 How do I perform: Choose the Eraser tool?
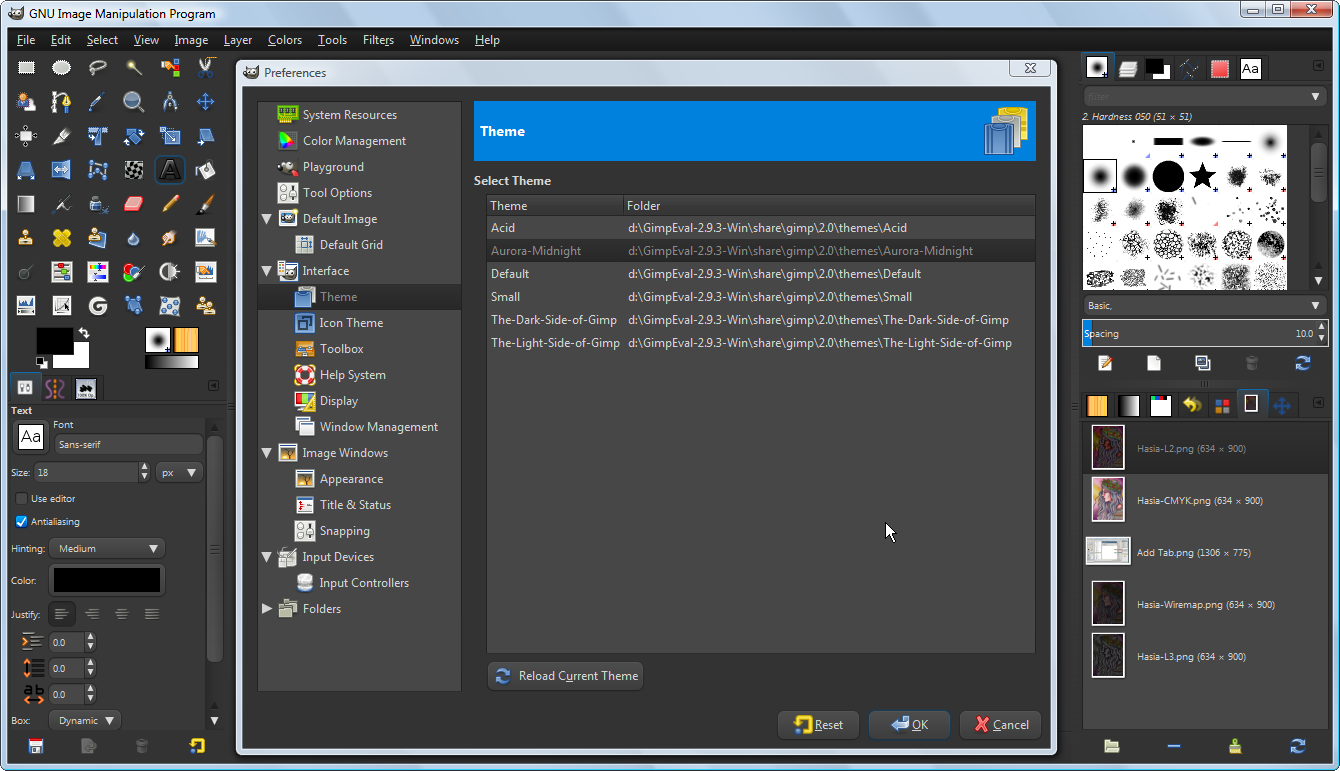[134, 204]
